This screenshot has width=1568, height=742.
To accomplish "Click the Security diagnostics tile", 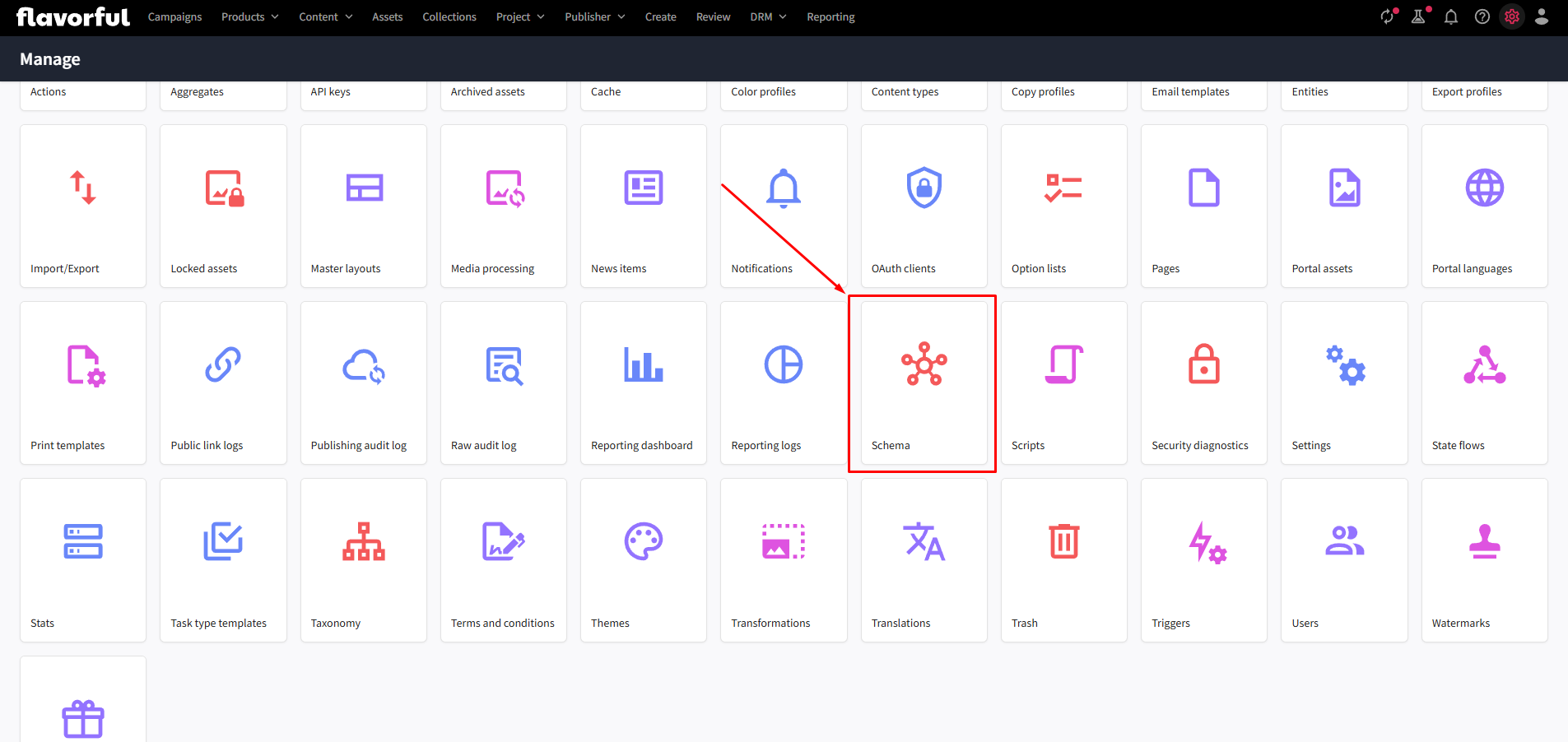I will click(1203, 383).
